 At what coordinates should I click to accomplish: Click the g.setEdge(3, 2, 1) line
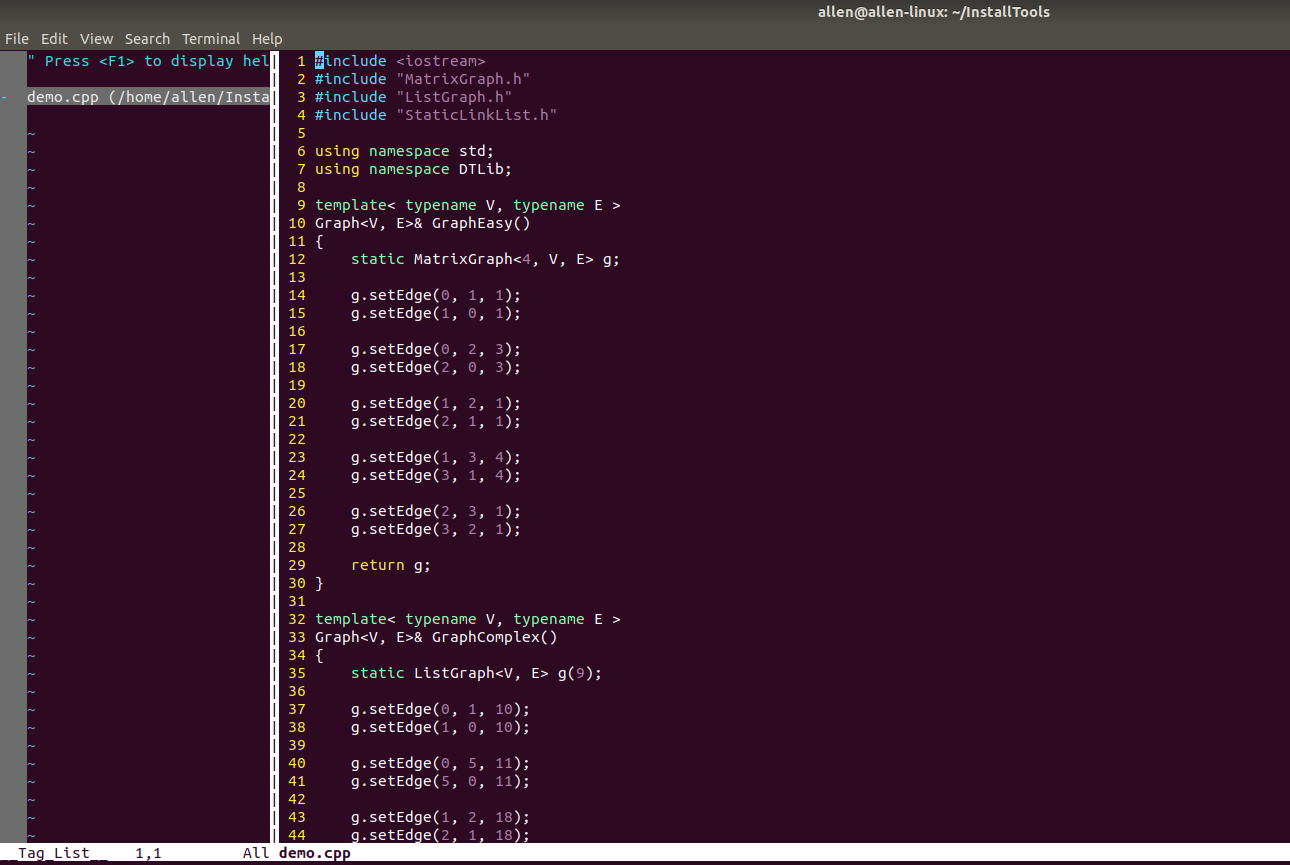click(x=436, y=529)
